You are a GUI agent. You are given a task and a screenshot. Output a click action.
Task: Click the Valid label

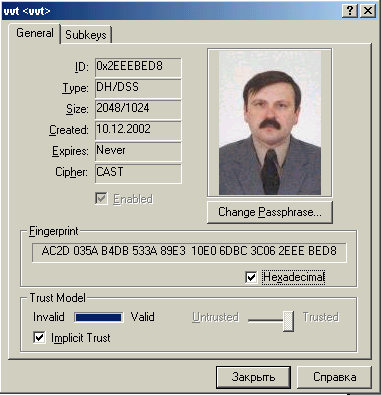pyautogui.click(x=143, y=317)
